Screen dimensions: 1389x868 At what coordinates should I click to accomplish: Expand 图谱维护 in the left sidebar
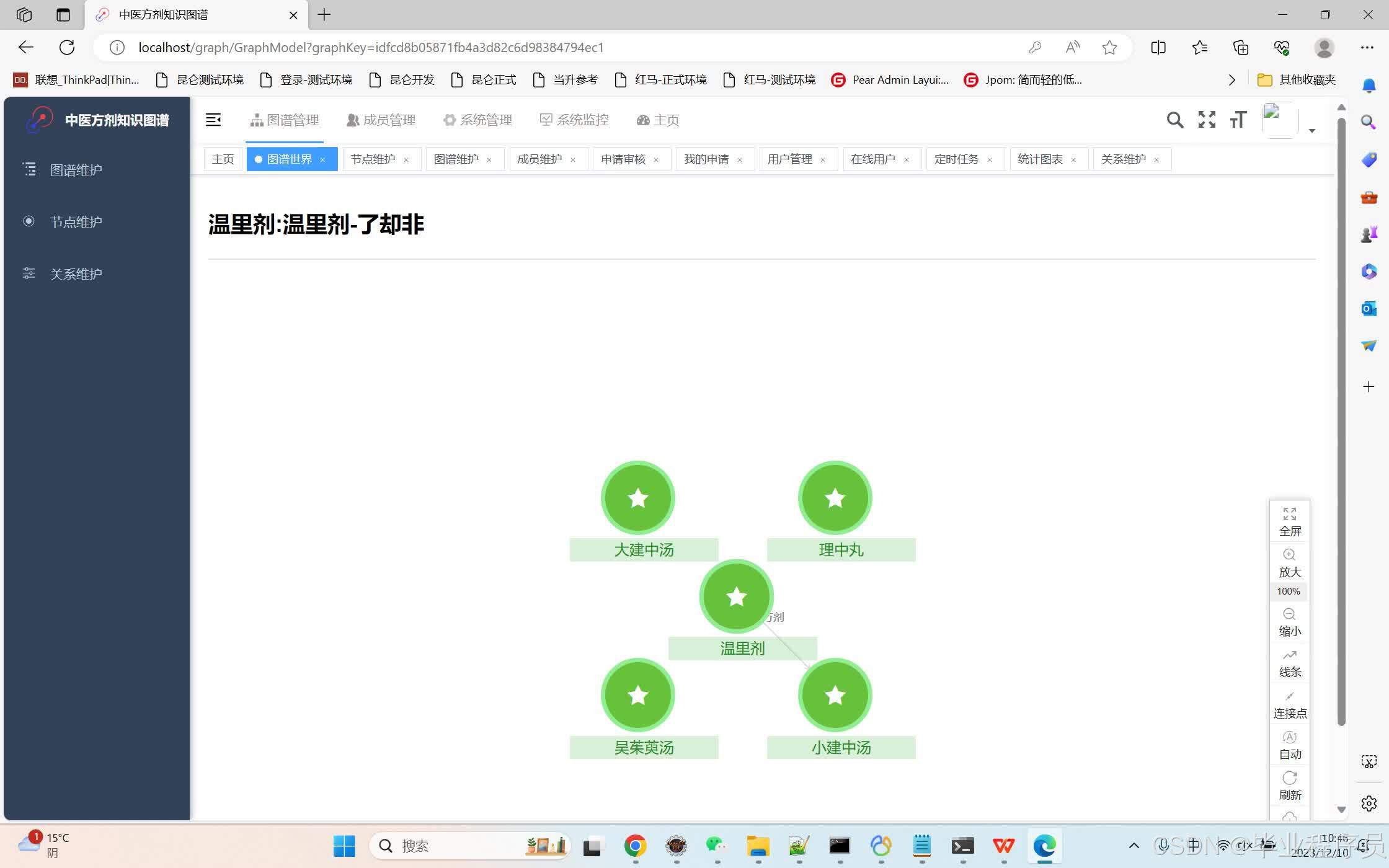click(x=76, y=170)
